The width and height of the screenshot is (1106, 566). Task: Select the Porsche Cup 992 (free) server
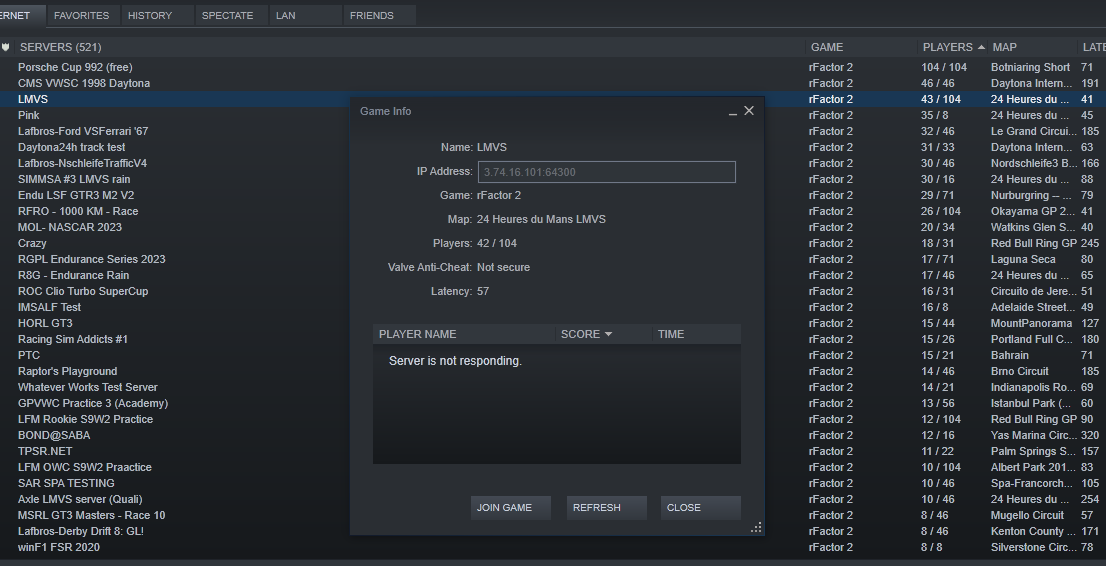75,67
